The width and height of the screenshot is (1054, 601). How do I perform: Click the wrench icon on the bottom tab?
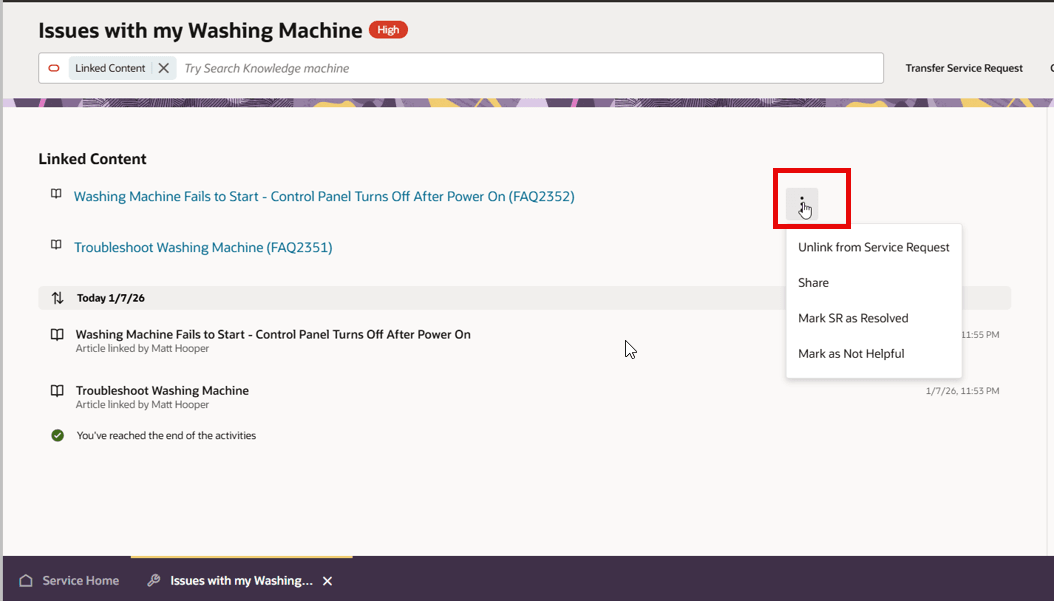[x=153, y=580]
